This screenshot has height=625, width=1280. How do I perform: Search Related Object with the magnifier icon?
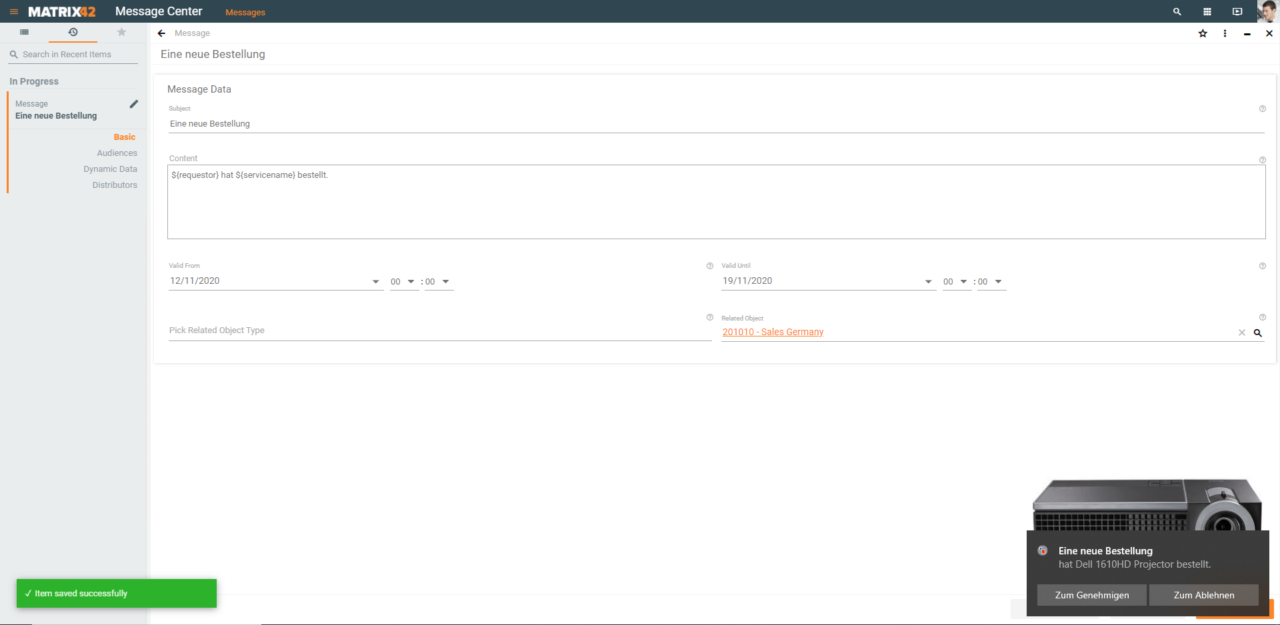[1258, 332]
